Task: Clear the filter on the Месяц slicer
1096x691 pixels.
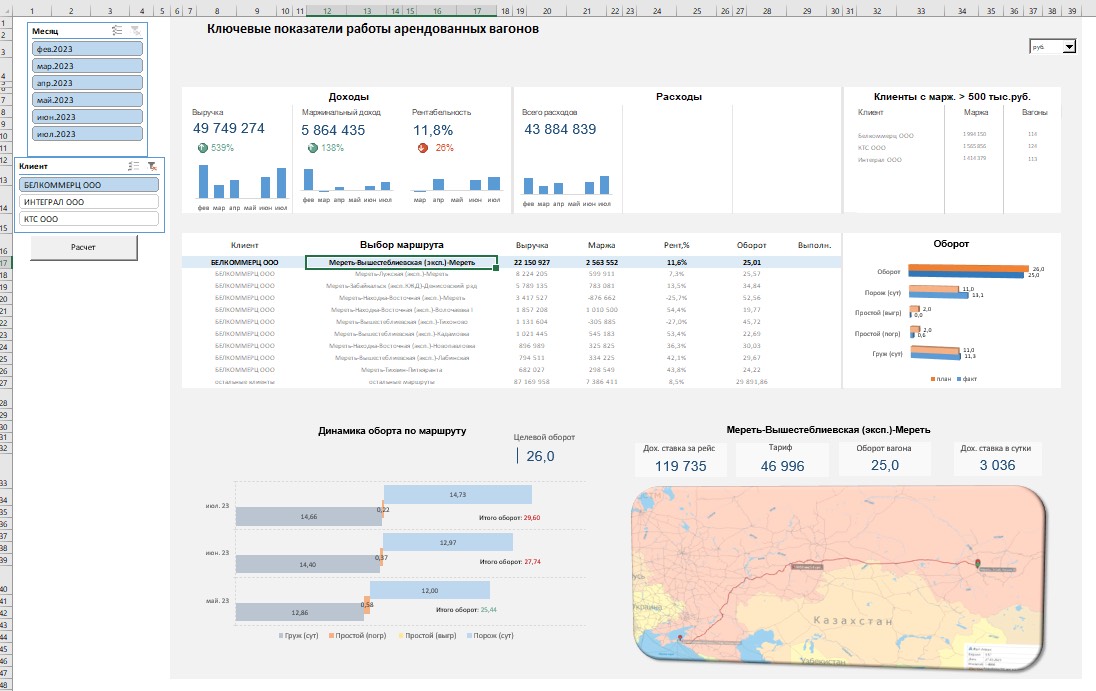Action: tap(136, 31)
